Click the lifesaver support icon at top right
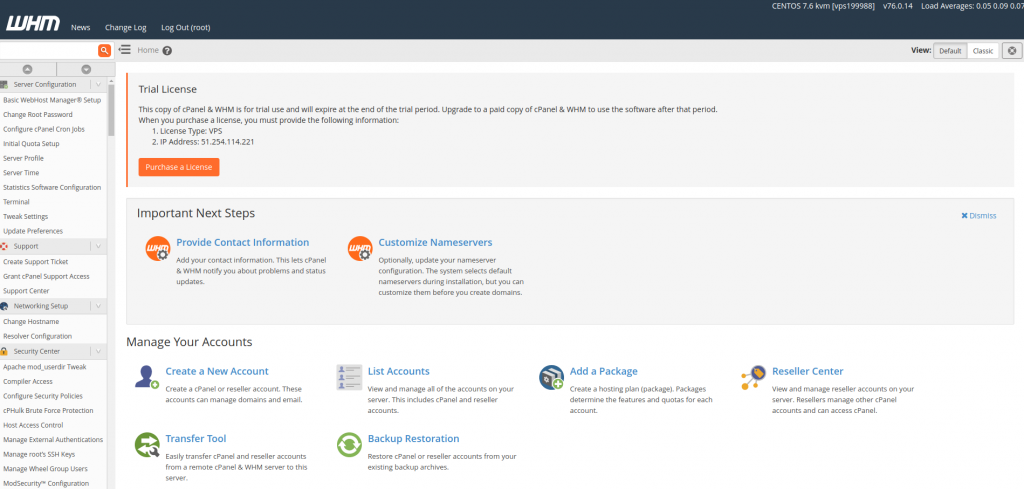 [1011, 50]
